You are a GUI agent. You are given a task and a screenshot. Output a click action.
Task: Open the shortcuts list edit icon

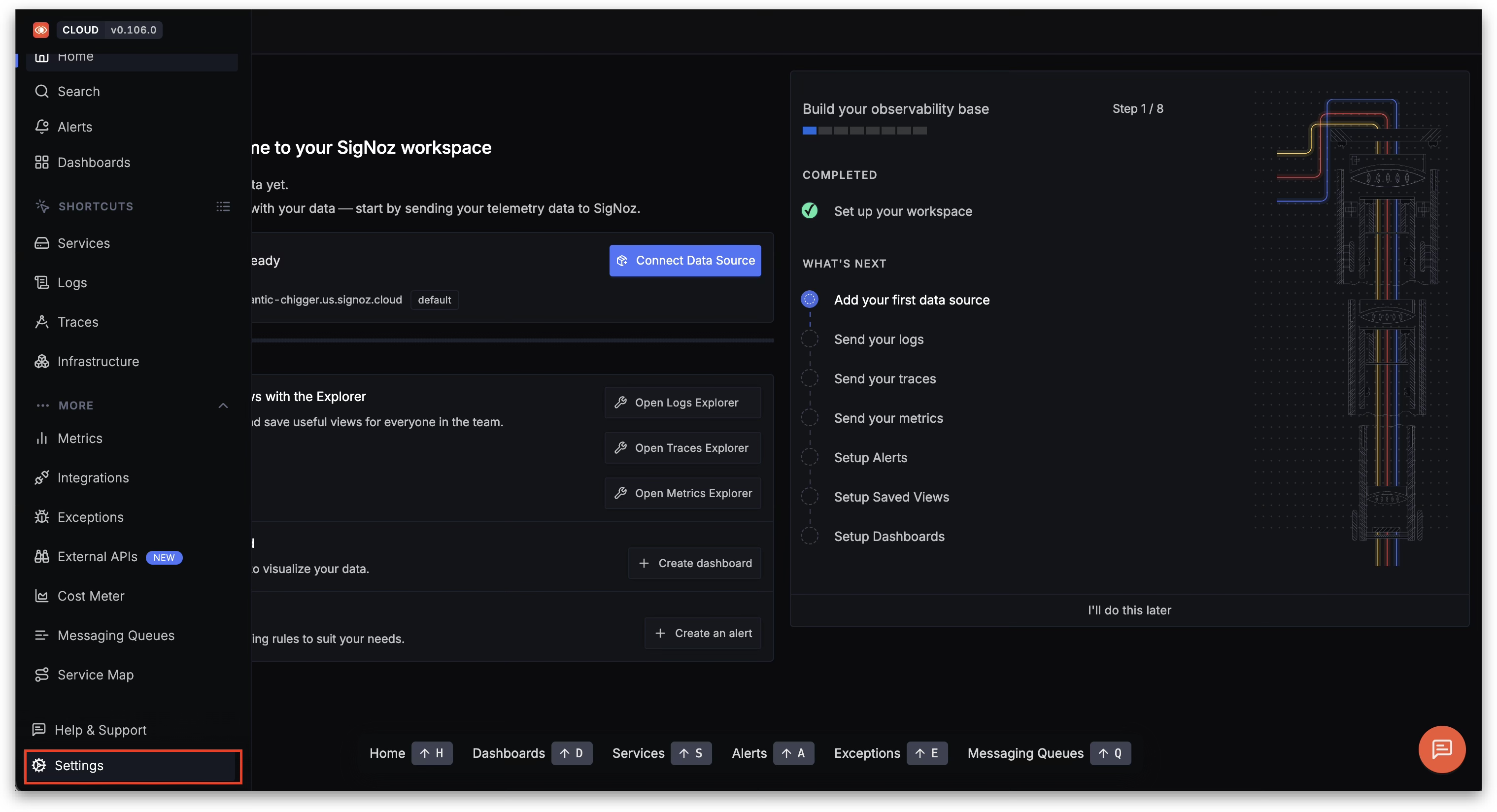(x=223, y=206)
